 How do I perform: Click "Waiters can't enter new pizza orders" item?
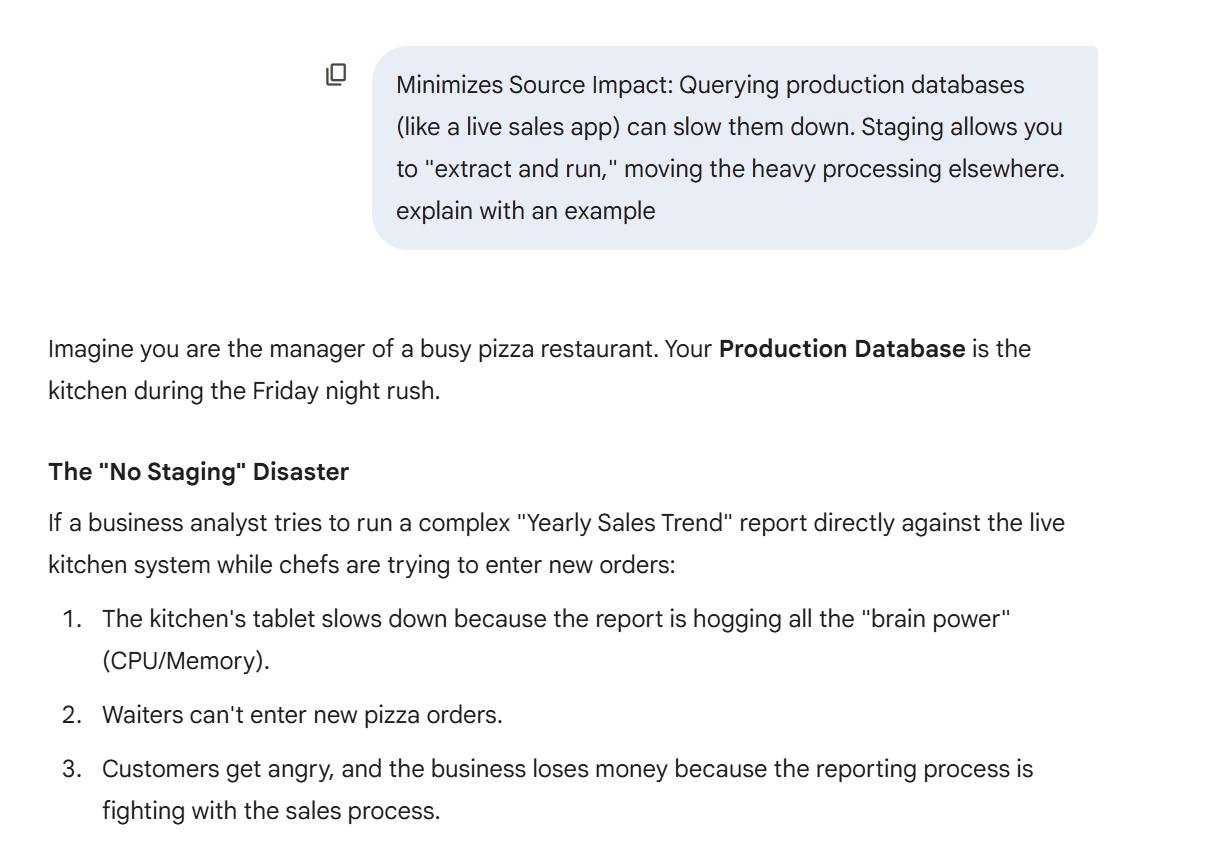[x=301, y=715]
